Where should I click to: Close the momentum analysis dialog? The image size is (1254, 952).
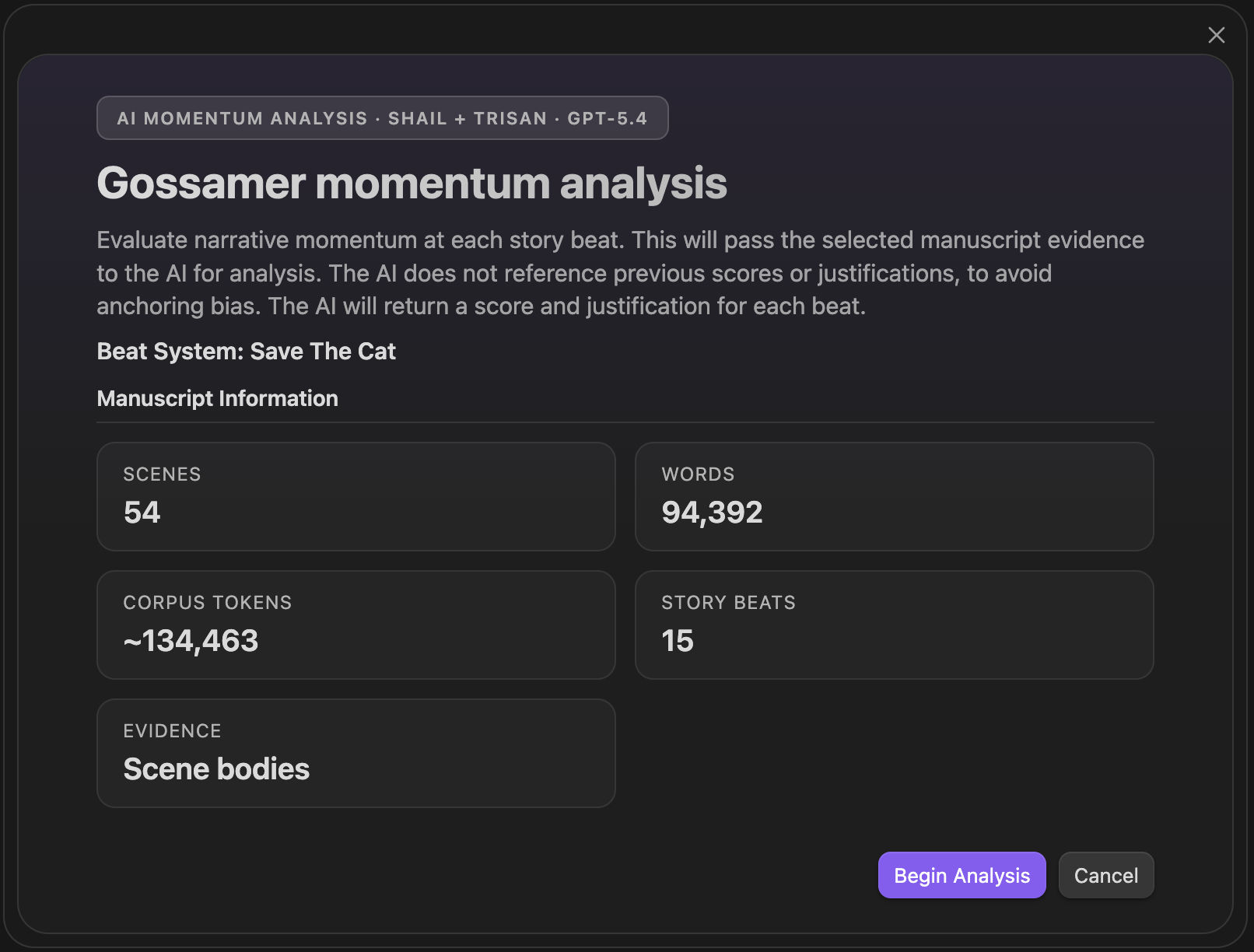pos(1216,35)
